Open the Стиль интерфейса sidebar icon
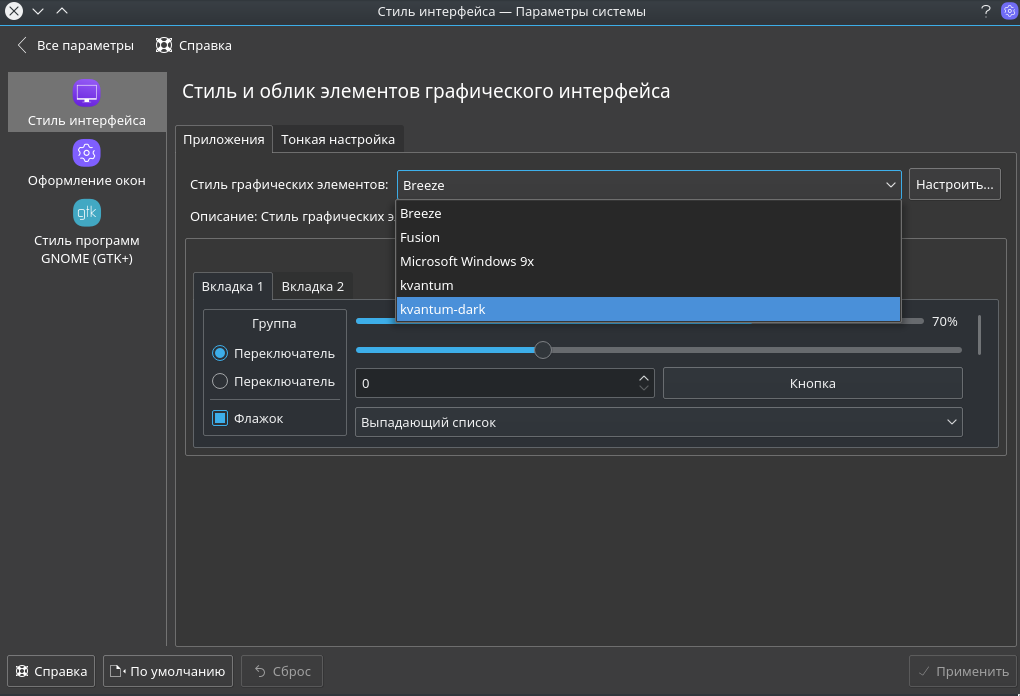1020x696 pixels. pos(87,93)
